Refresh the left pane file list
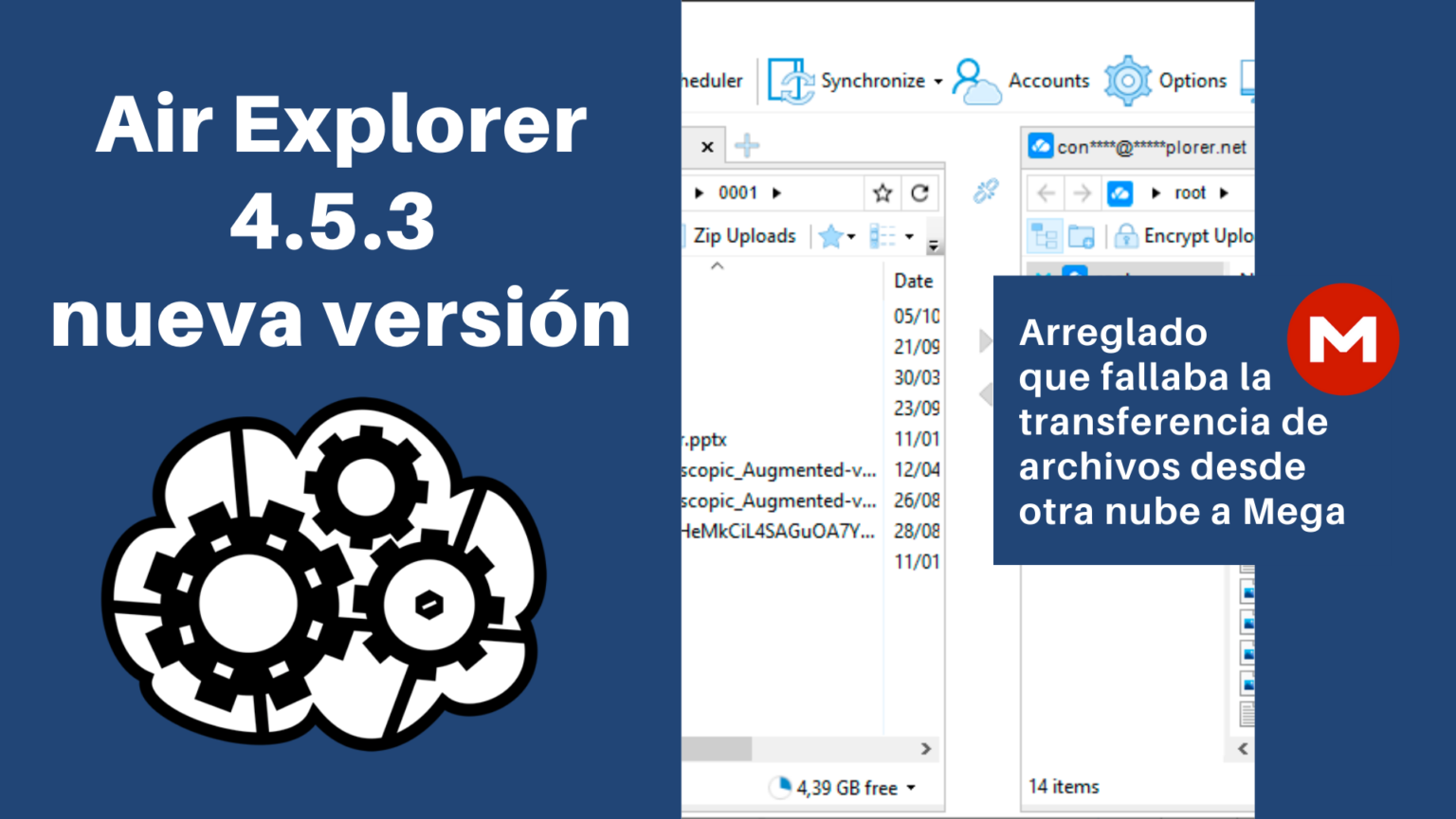Viewport: 1456px width, 819px height. pyautogui.click(x=919, y=192)
